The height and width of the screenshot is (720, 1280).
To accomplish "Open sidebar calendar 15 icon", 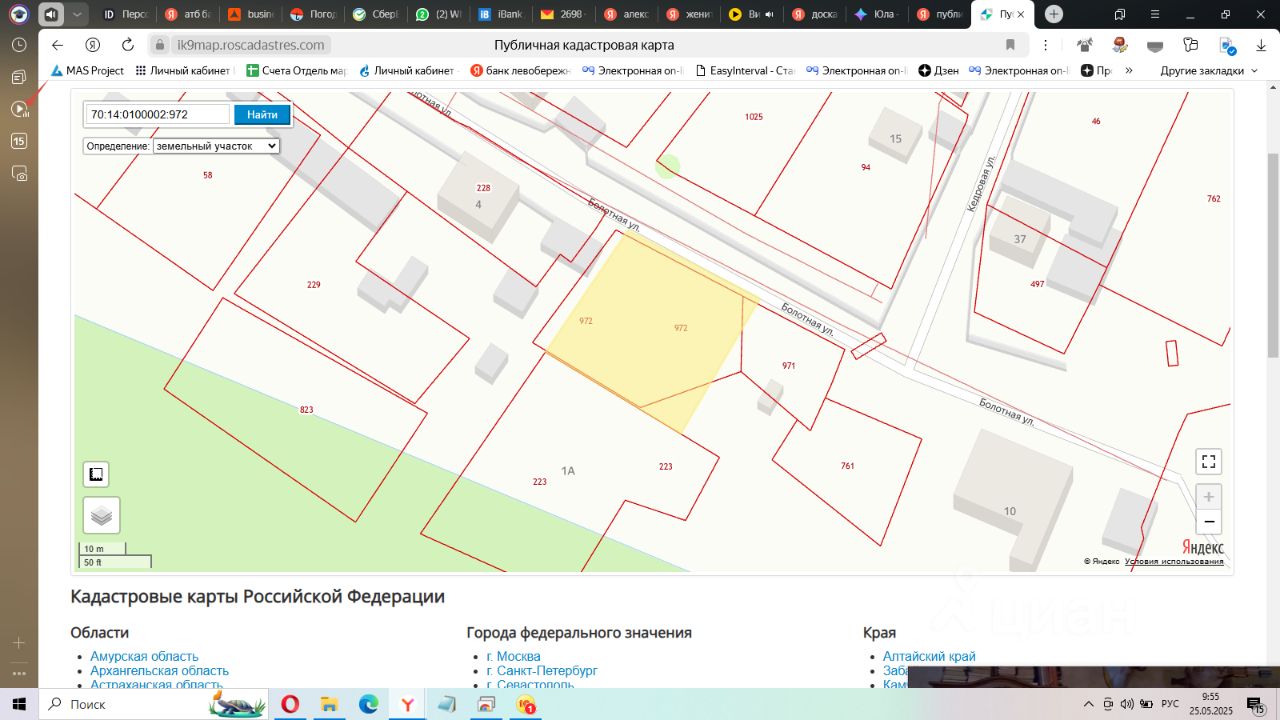I will click(x=18, y=141).
